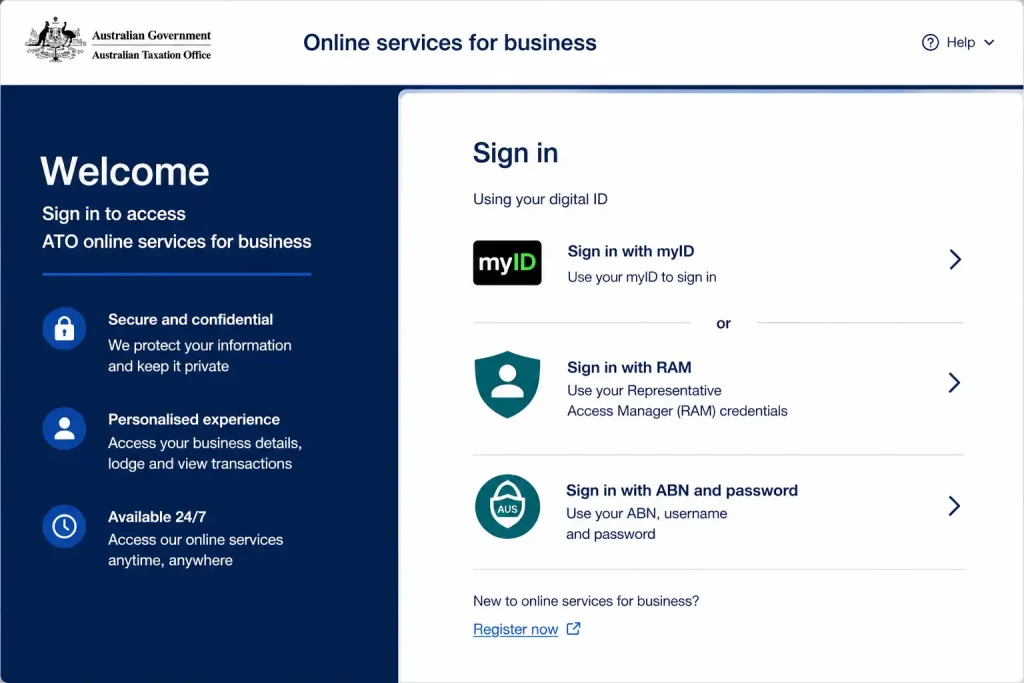Image resolution: width=1024 pixels, height=683 pixels.
Task: Click the Available 24/7 heading
Action: pos(157,516)
